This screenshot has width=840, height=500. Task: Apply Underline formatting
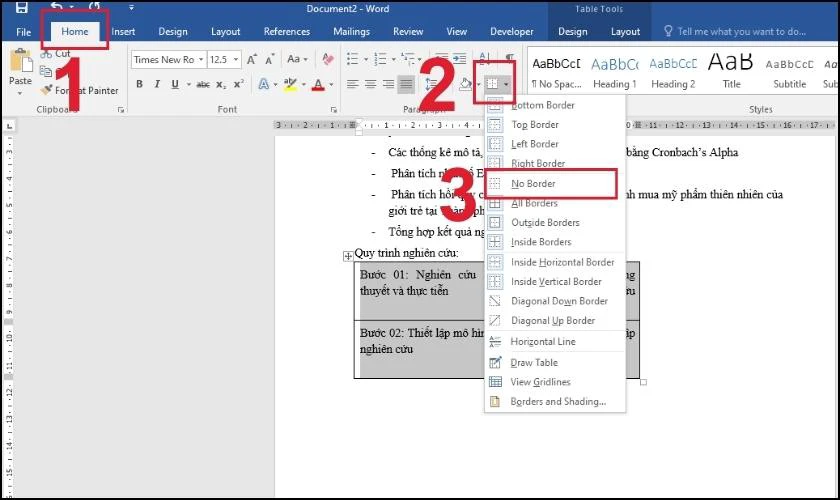point(175,84)
